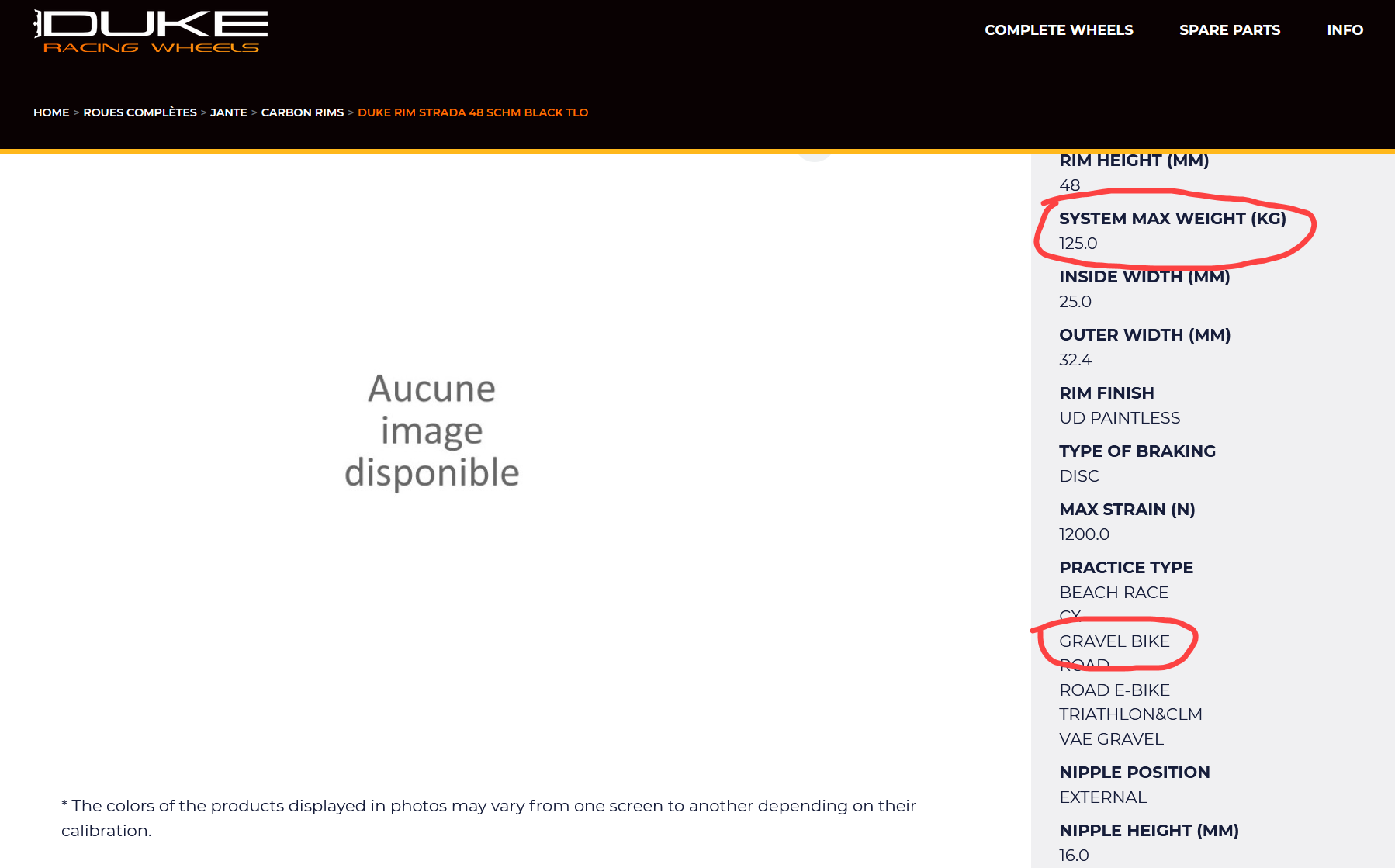The width and height of the screenshot is (1395, 868).
Task: Click the Nipple Position heading
Action: pos(1134,773)
